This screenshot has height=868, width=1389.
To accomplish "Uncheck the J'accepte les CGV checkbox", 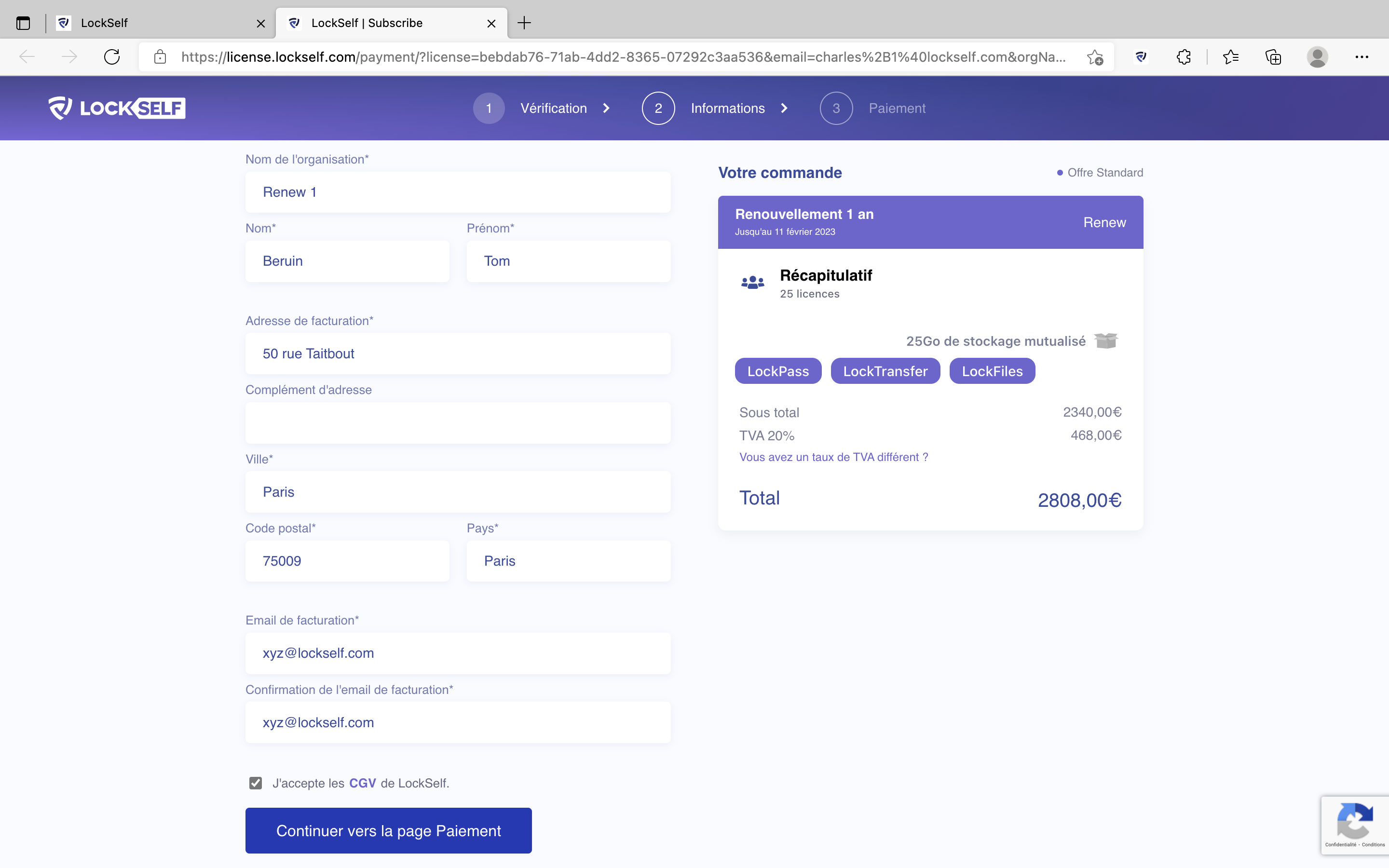I will (x=256, y=783).
